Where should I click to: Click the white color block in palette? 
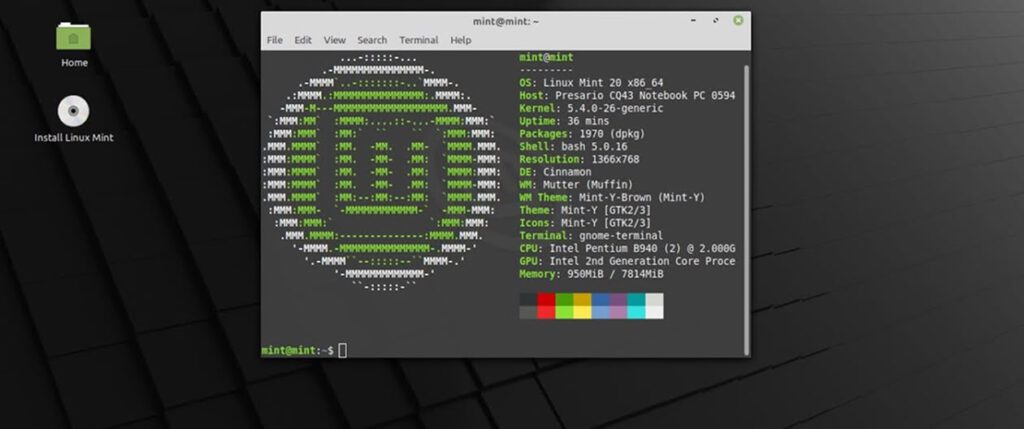[654, 312]
